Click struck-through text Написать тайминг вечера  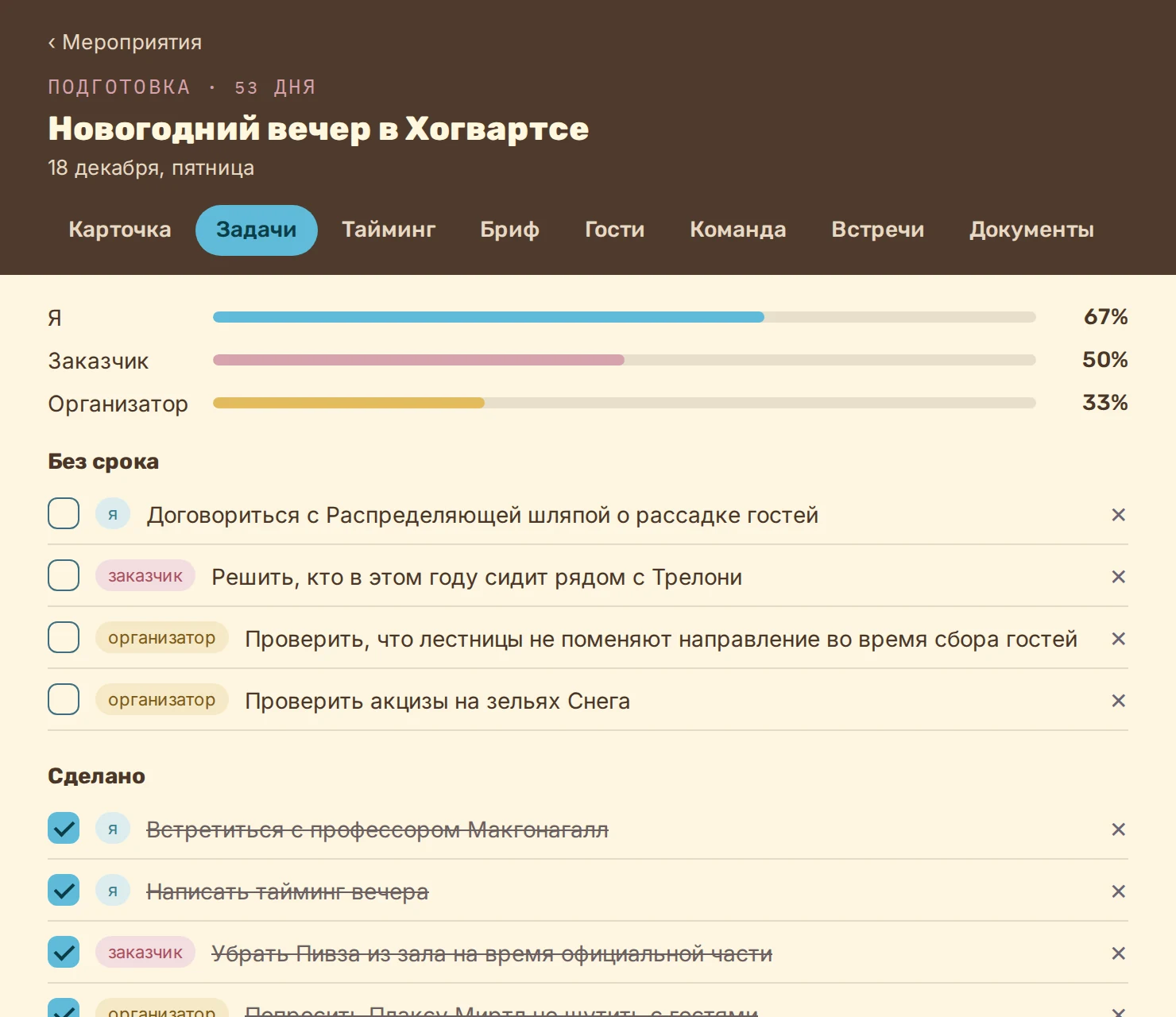click(288, 891)
